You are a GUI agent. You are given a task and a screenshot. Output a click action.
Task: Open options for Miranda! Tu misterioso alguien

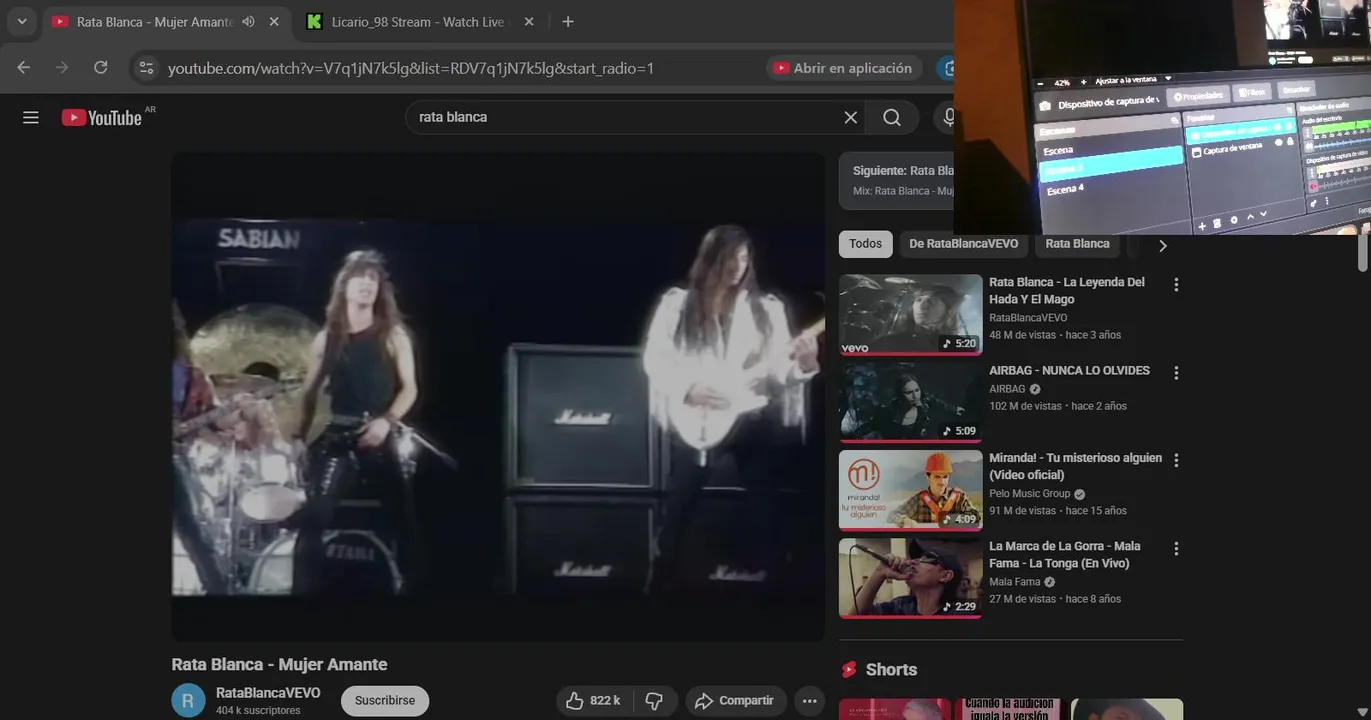[x=1176, y=461]
